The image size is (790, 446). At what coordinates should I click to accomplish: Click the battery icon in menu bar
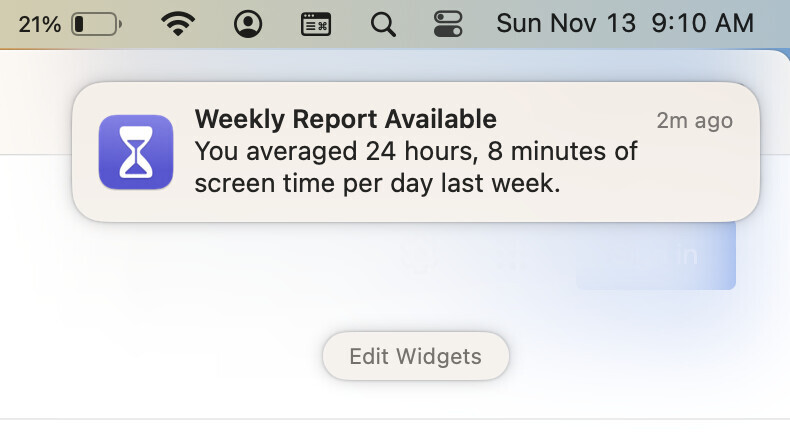97,23
